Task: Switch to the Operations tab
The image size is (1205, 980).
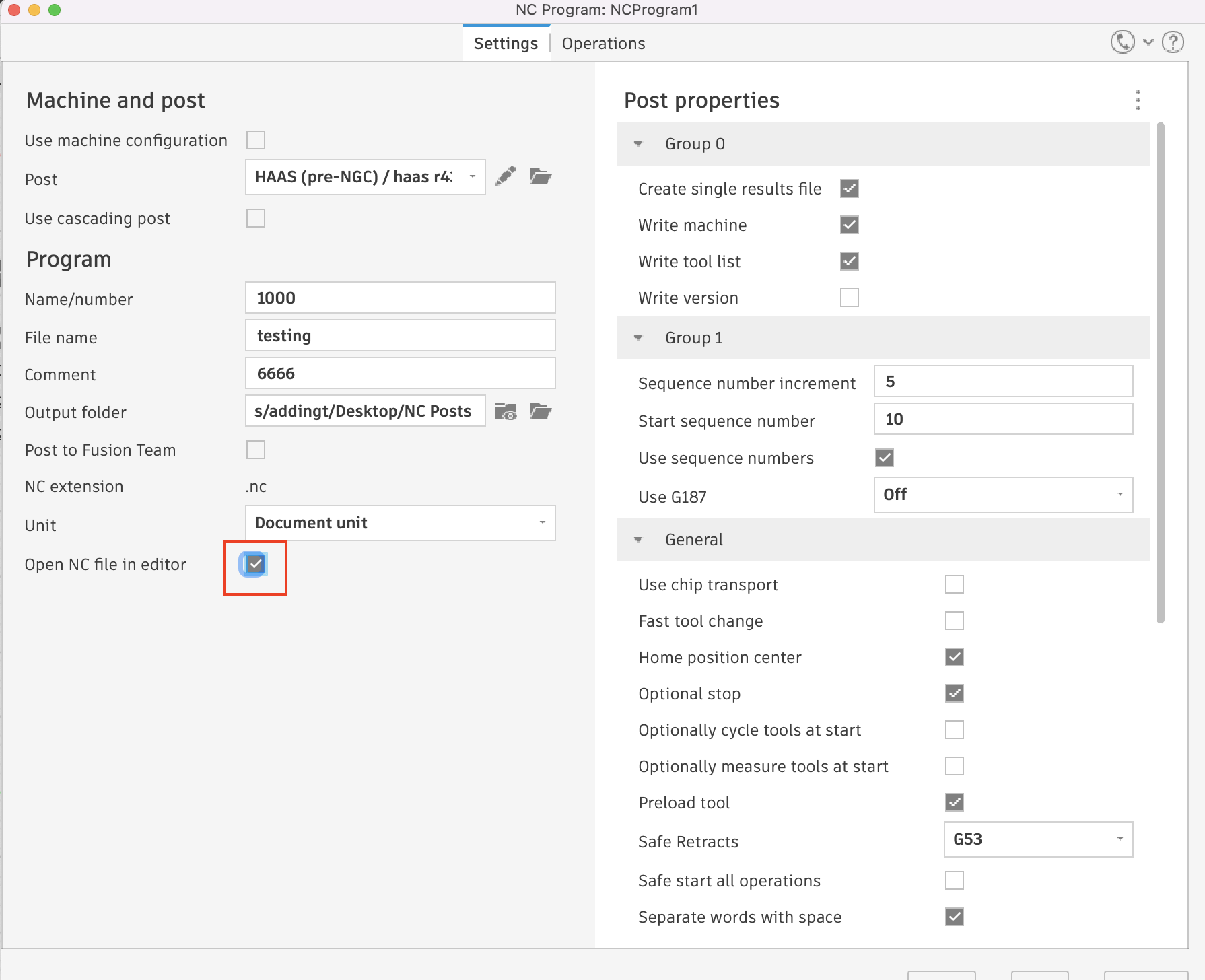Action: pyautogui.click(x=603, y=44)
